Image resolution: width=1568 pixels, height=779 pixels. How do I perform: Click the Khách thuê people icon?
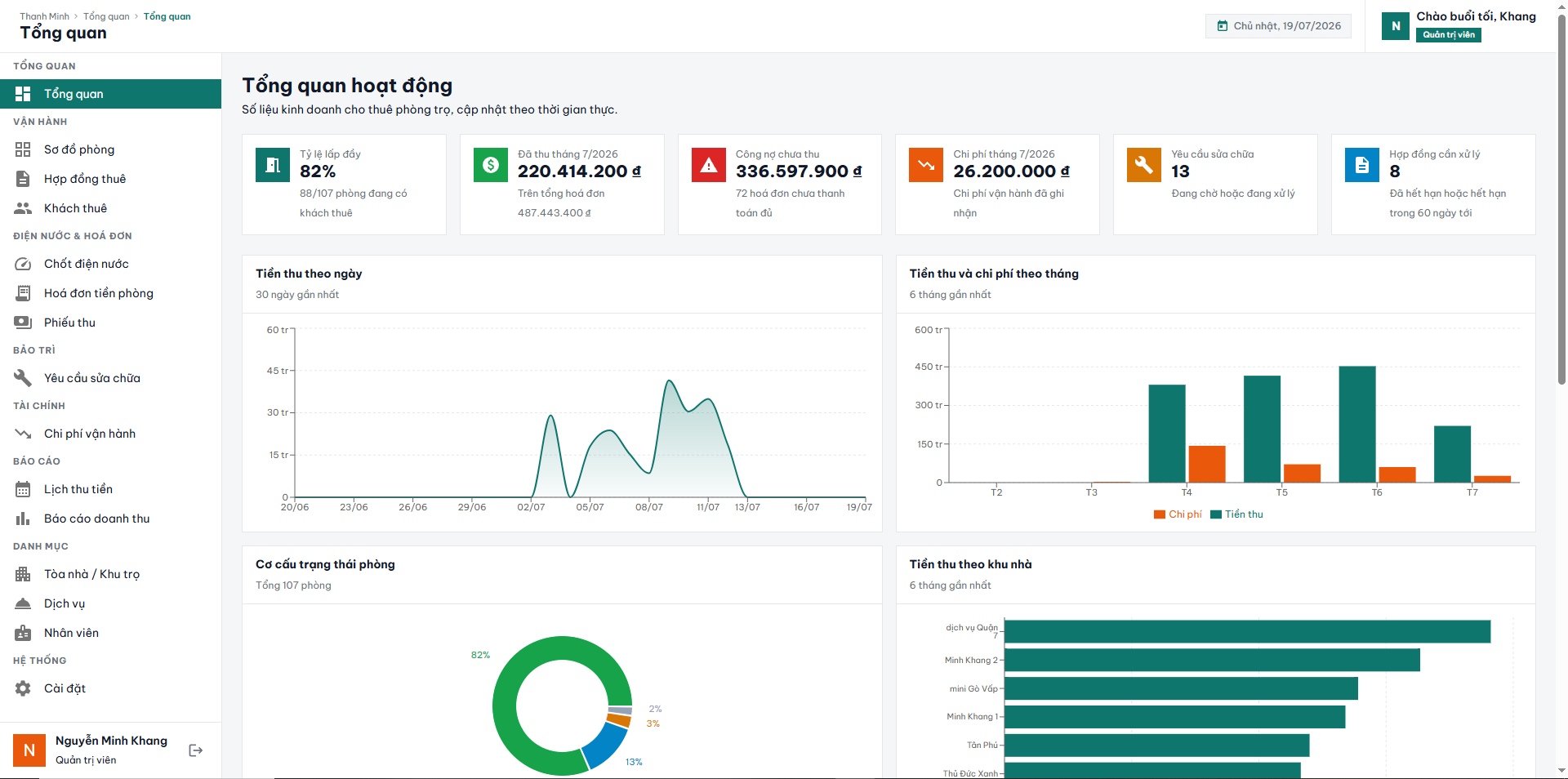pos(23,208)
